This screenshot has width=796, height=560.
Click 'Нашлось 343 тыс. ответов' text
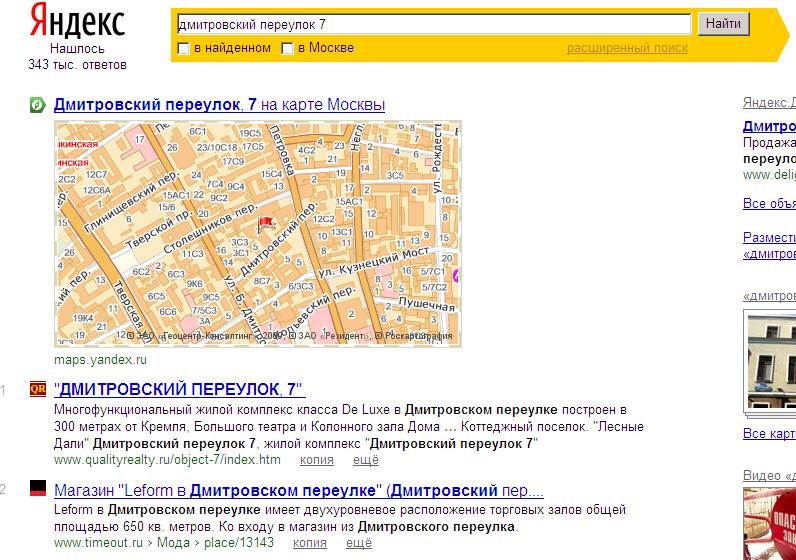(x=77, y=56)
